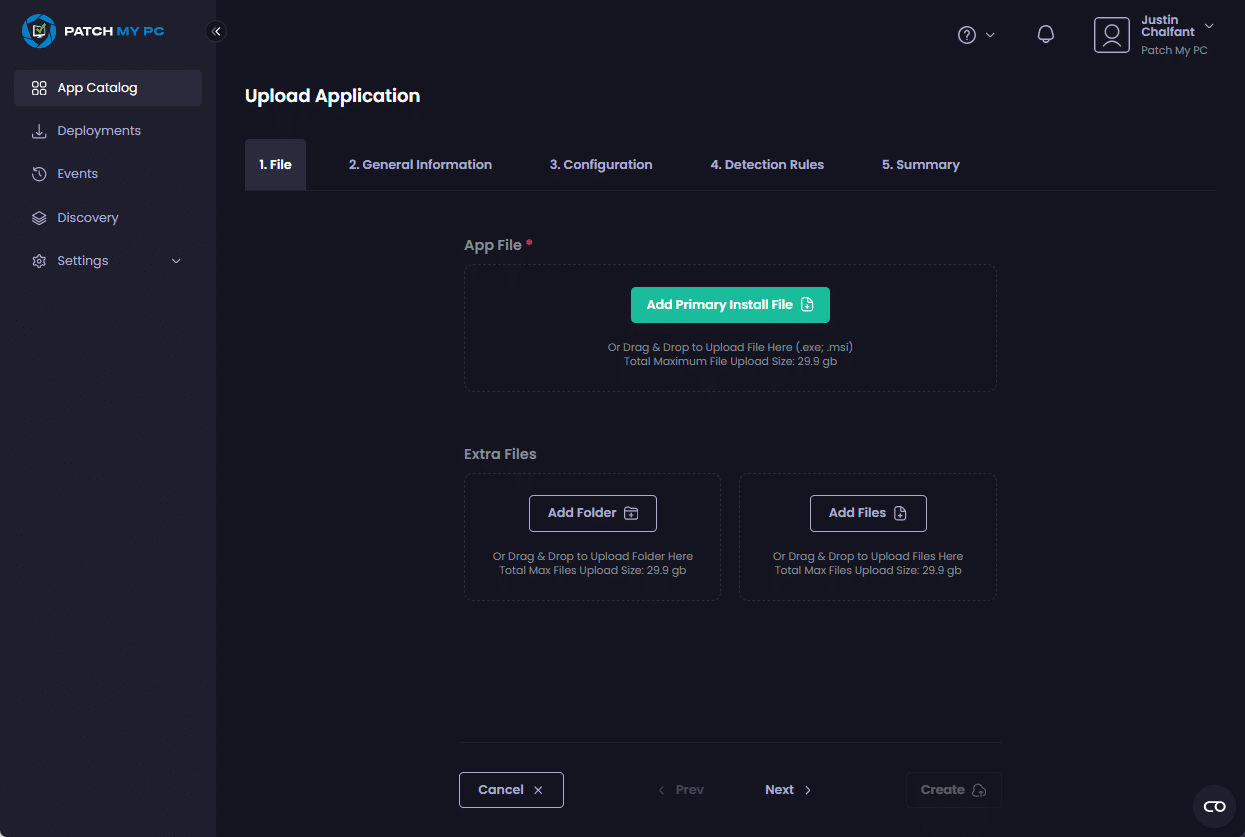Click the Patch My PC logo icon

coord(39,31)
